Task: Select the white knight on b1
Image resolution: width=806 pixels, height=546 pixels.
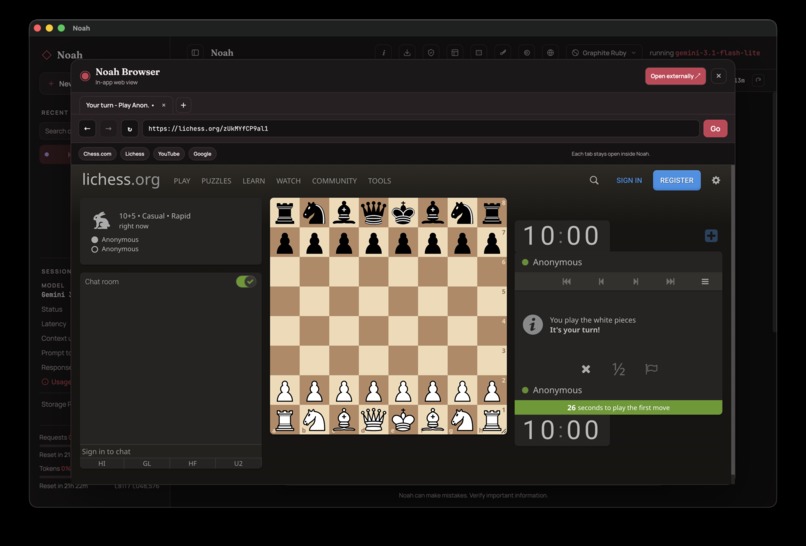Action: pos(314,420)
